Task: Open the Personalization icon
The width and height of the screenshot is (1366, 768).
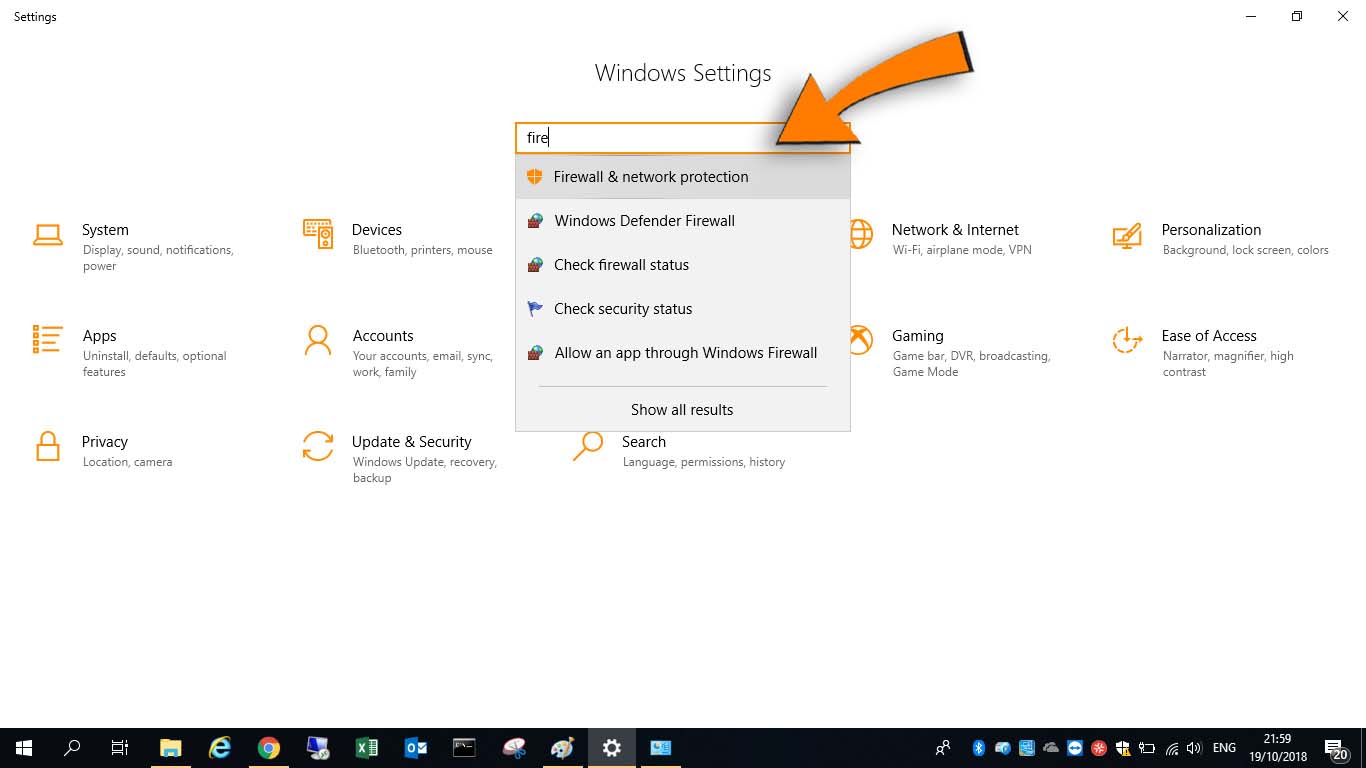Action: point(1127,235)
